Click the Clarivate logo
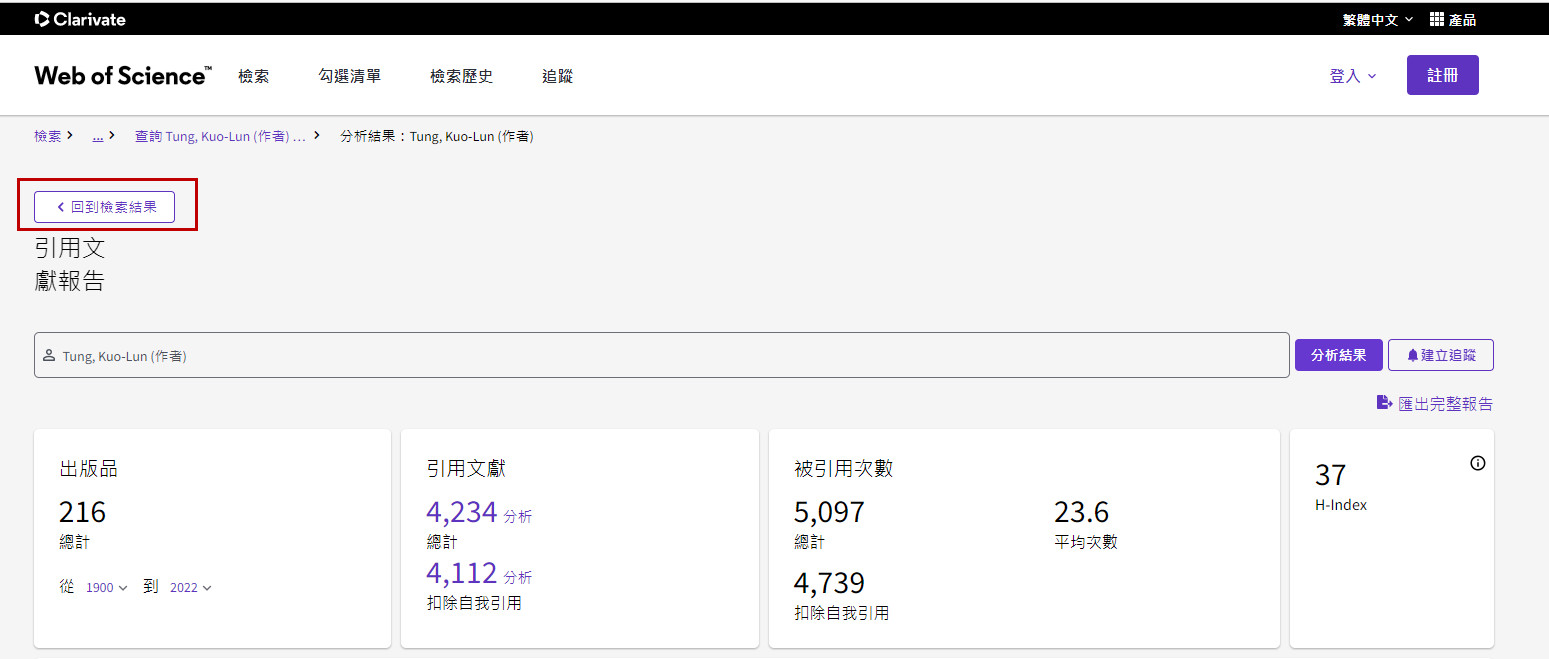Viewport: 1549px width, 659px height. coord(80,19)
